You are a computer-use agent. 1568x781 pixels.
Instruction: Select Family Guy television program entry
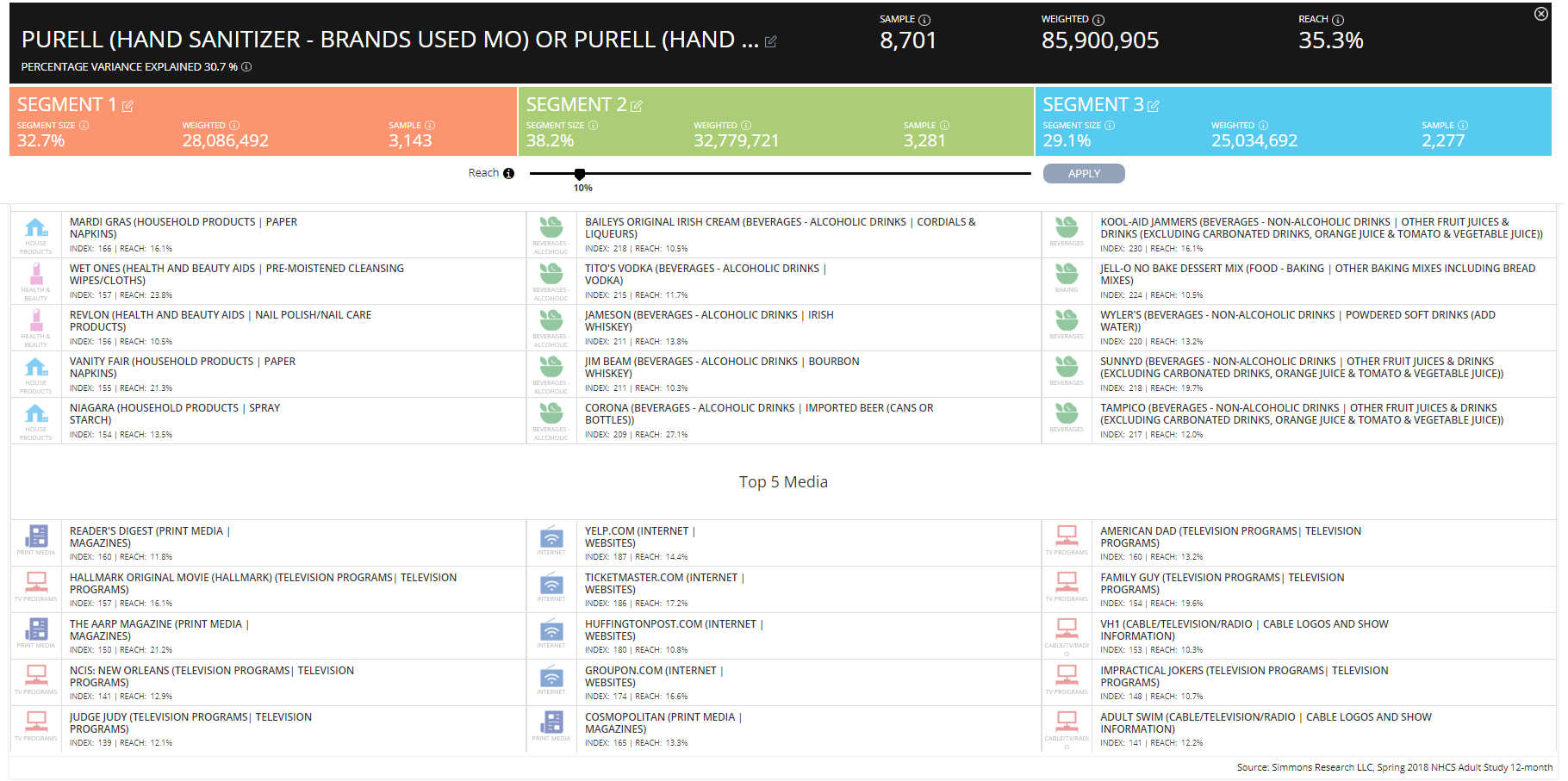pyautogui.click(x=1298, y=590)
